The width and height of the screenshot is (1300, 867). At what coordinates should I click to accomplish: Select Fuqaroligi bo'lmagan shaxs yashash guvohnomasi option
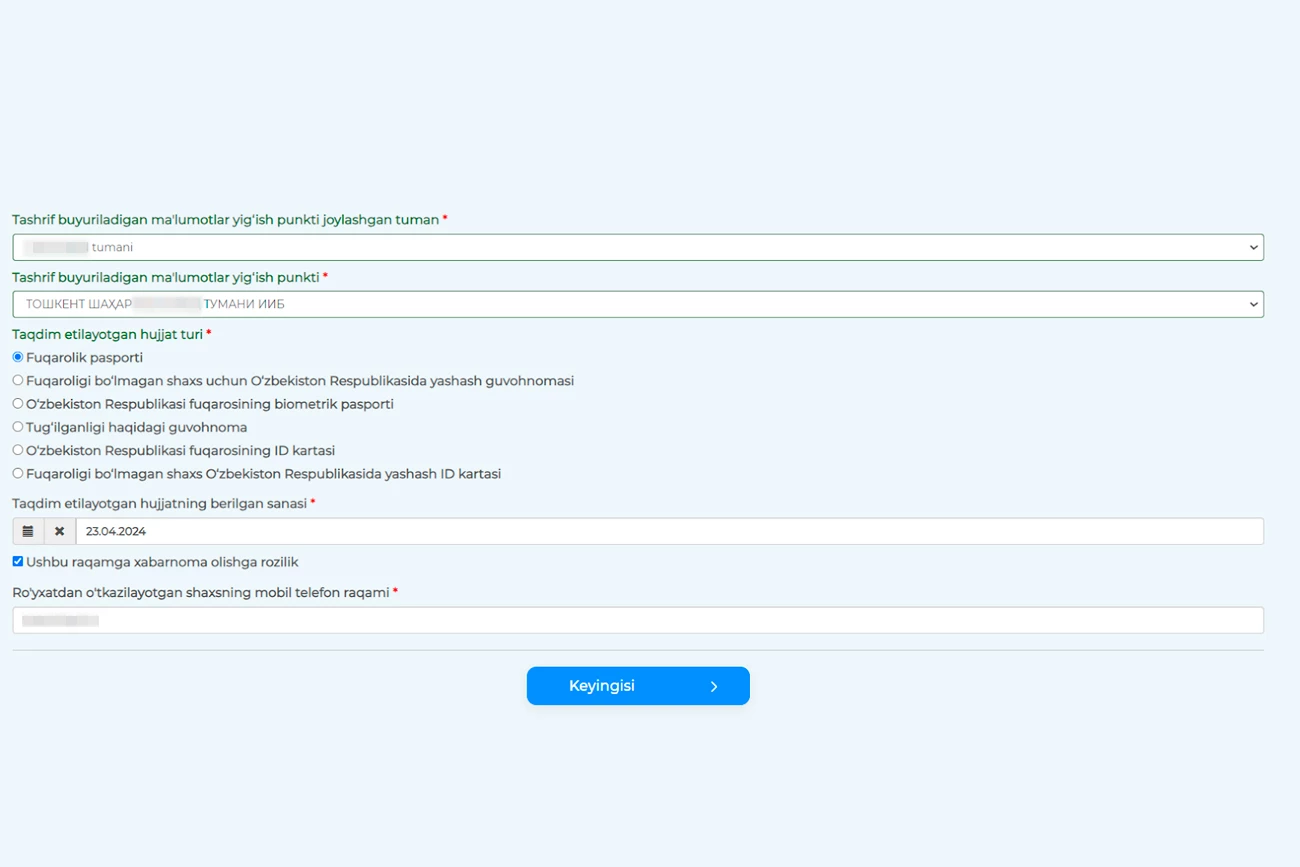tap(18, 380)
